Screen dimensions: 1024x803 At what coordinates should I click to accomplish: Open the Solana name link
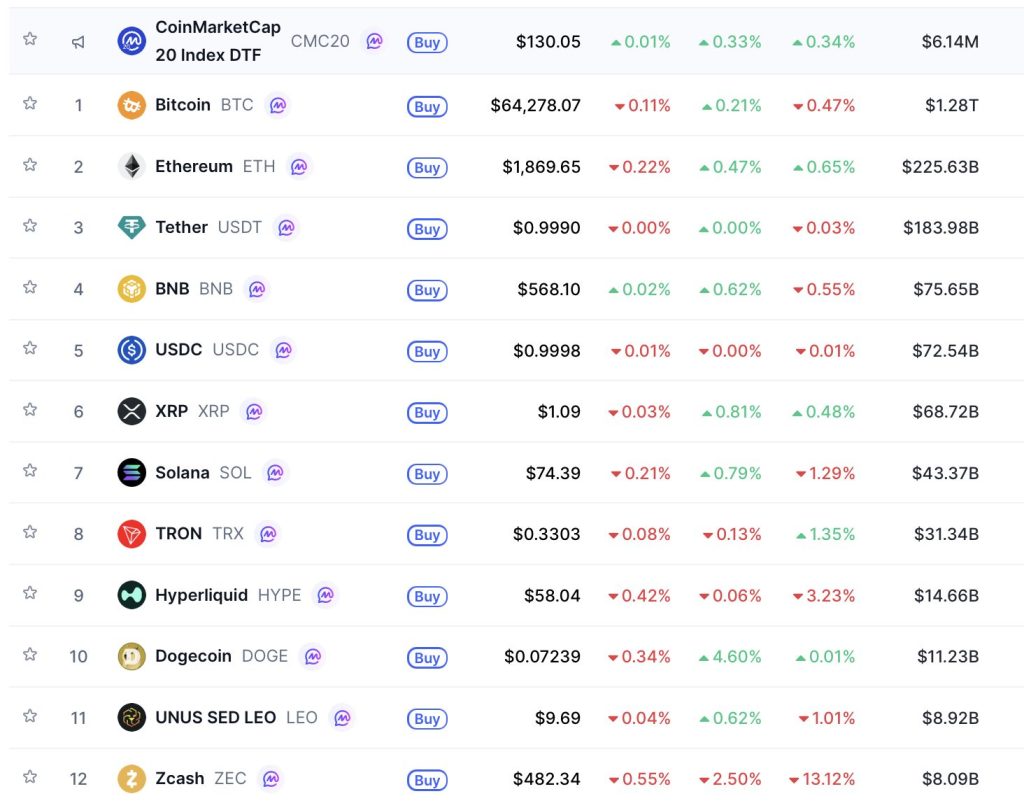pos(182,473)
